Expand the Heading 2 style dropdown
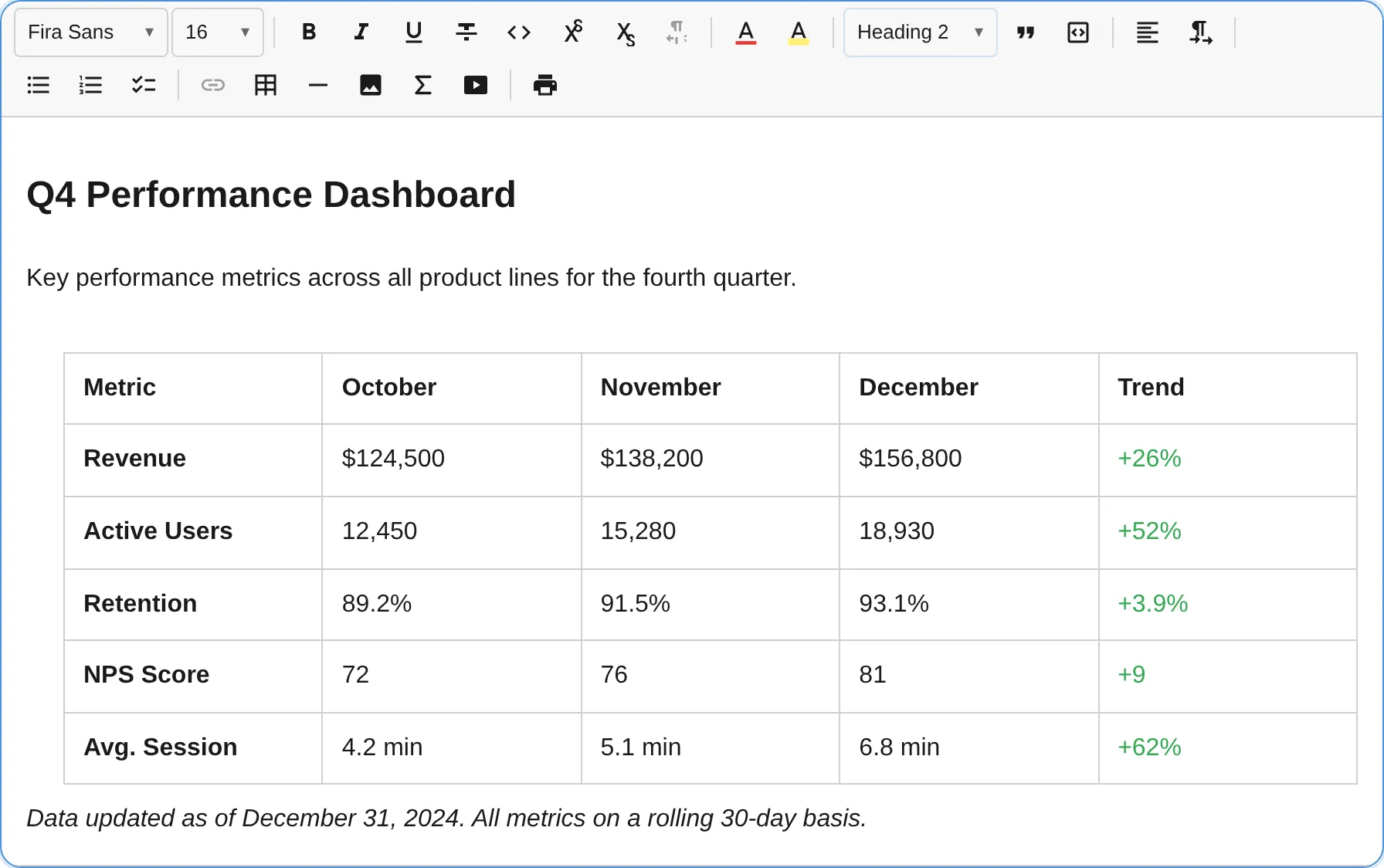Screen dimensions: 1384x868 (921, 32)
